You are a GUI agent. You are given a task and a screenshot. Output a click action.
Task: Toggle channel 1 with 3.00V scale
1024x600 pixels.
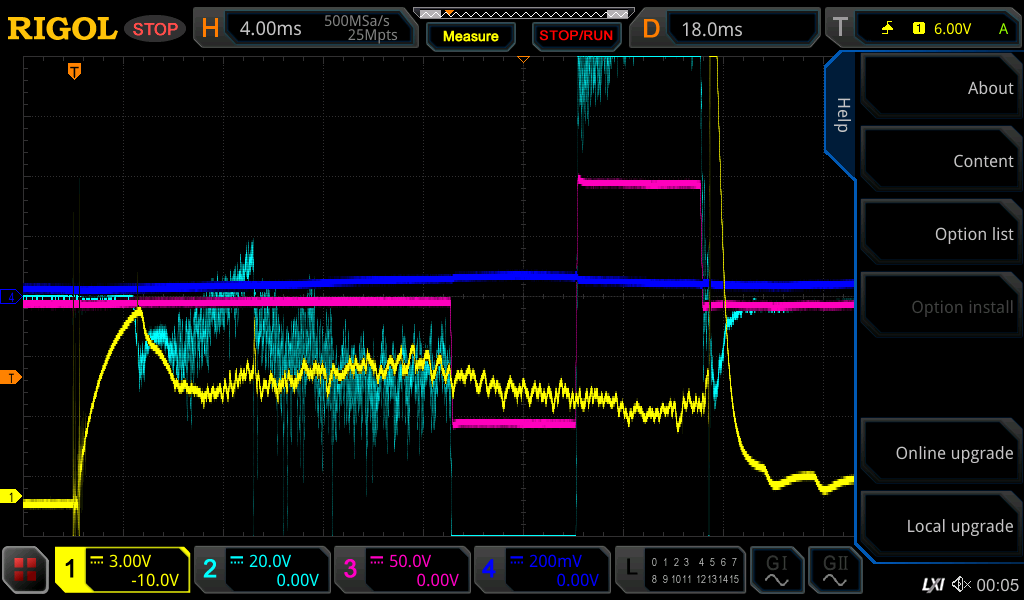pos(122,570)
